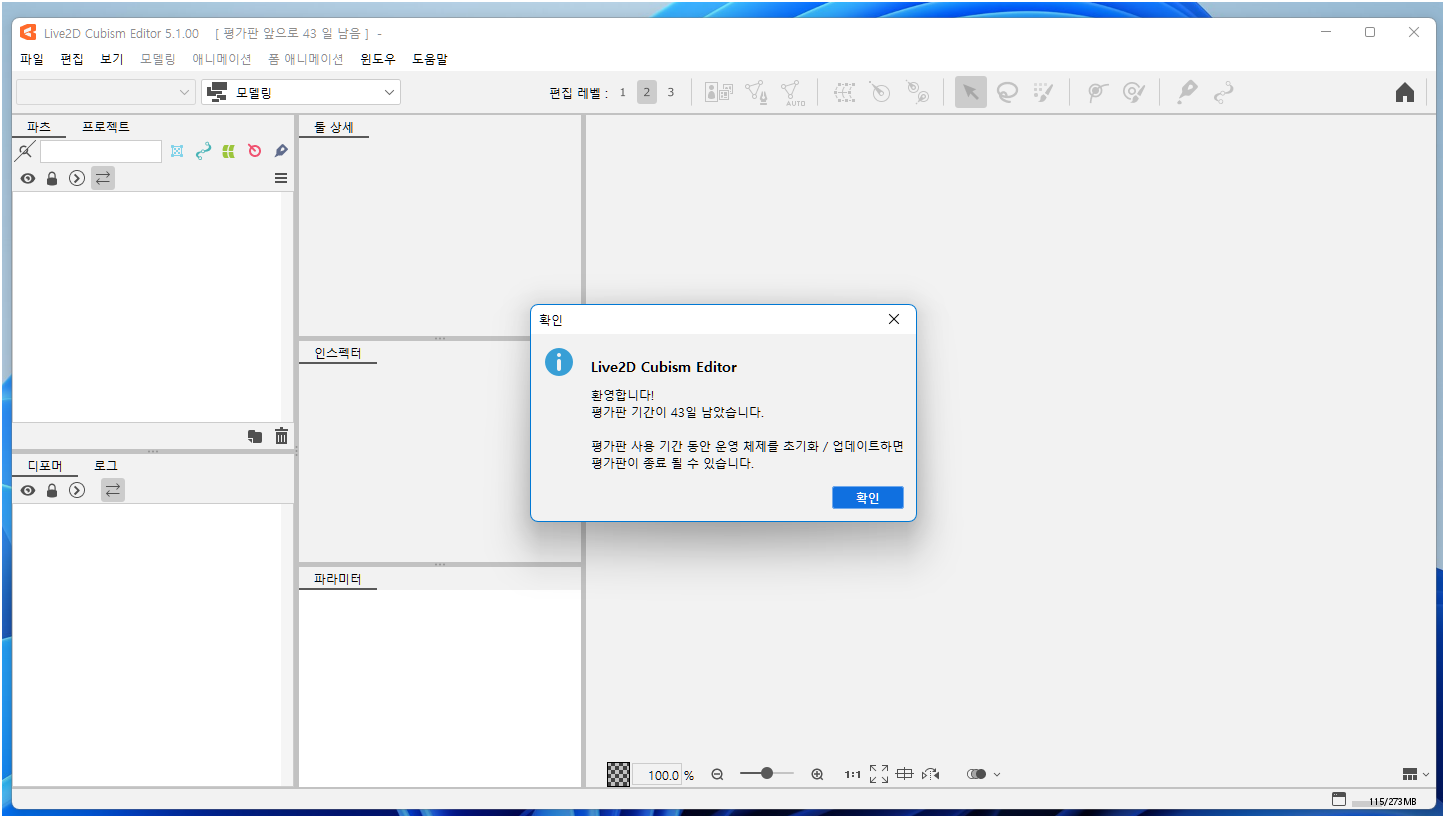This screenshot has width=1445, height=818.
Task: Click the two-circle icon after rotation deformer
Action: (x=918, y=93)
